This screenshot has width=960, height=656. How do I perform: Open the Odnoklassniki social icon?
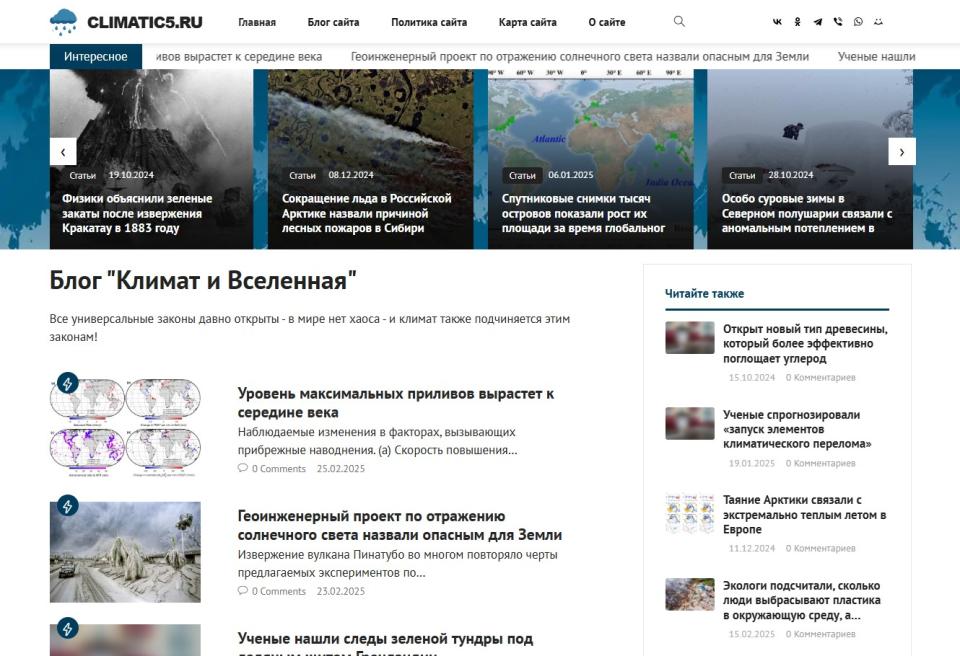pyautogui.click(x=797, y=21)
